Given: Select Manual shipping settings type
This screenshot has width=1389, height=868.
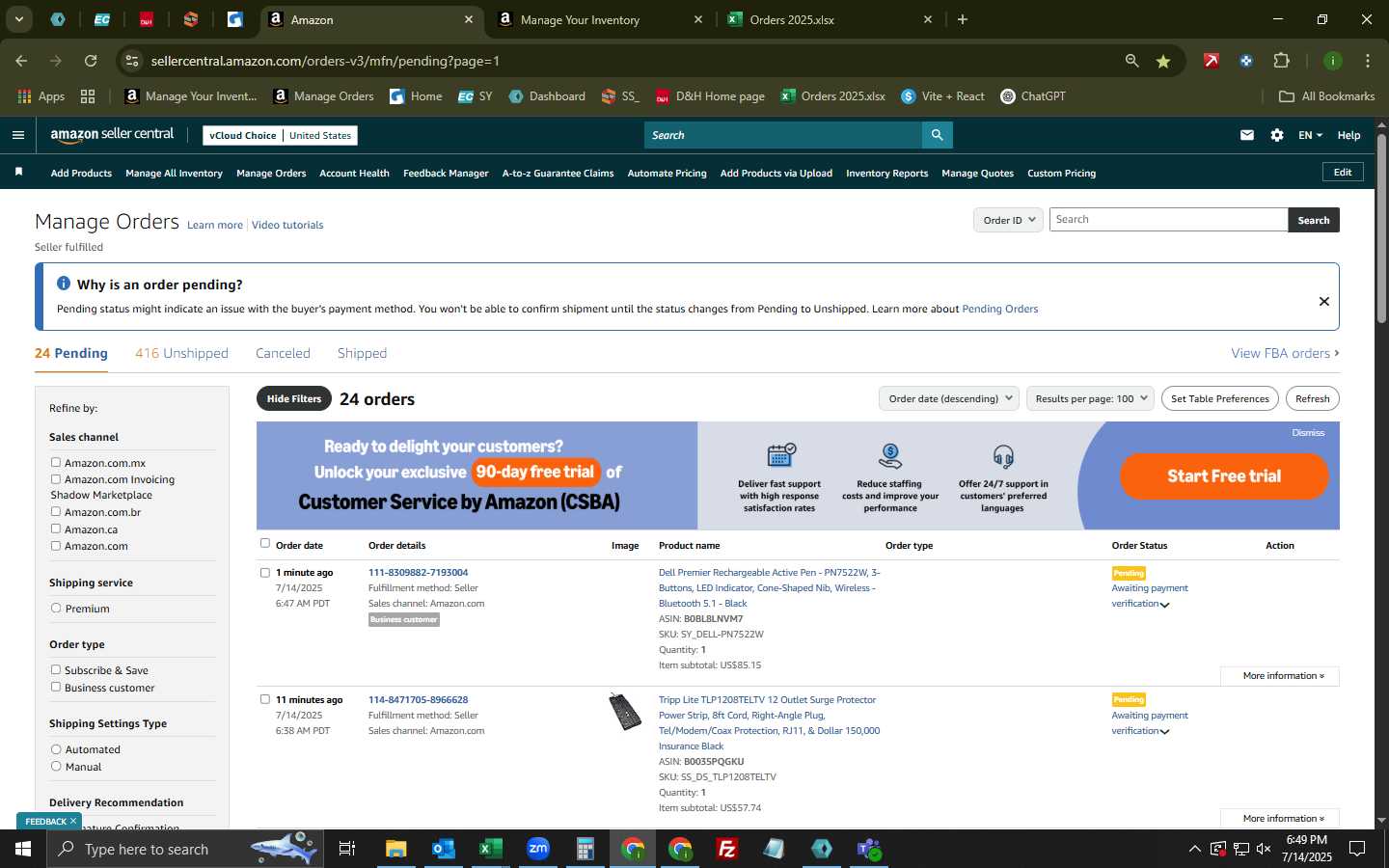Looking at the screenshot, I should coord(56,767).
